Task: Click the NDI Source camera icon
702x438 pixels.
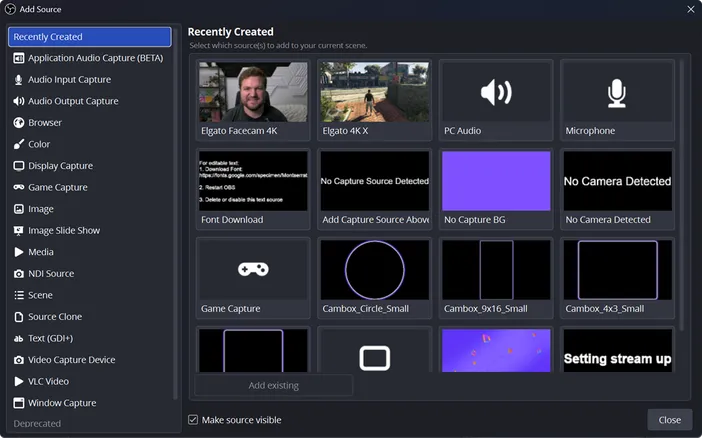Action: pos(18,274)
